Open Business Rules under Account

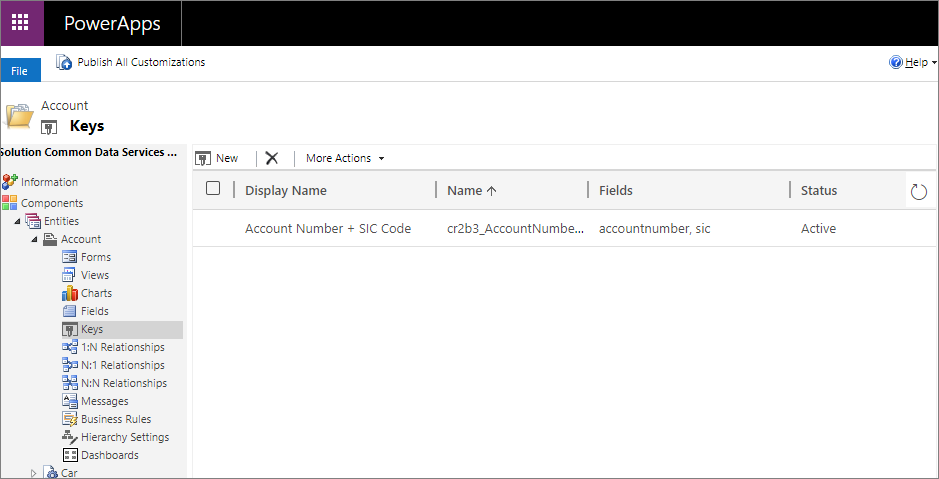tap(116, 419)
